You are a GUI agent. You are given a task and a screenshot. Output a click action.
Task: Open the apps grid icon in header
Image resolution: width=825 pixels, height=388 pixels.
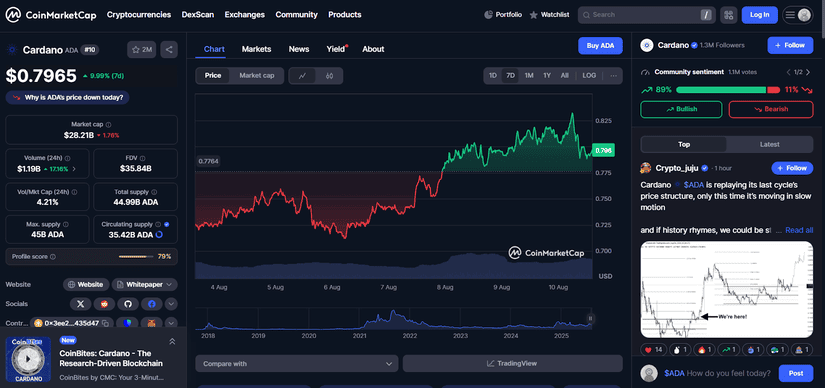tap(729, 15)
